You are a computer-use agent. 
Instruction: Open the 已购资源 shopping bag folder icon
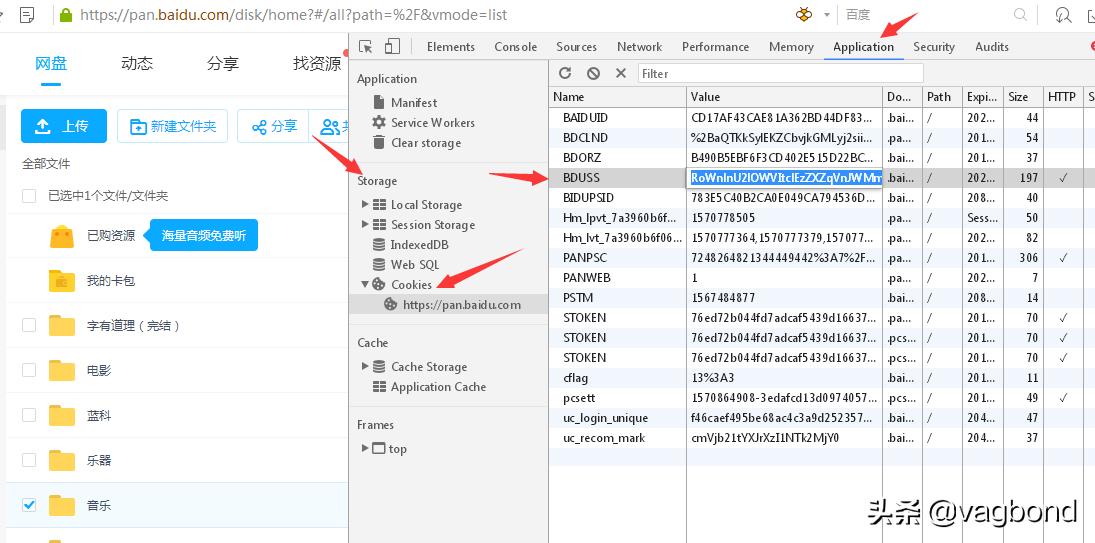pos(61,236)
